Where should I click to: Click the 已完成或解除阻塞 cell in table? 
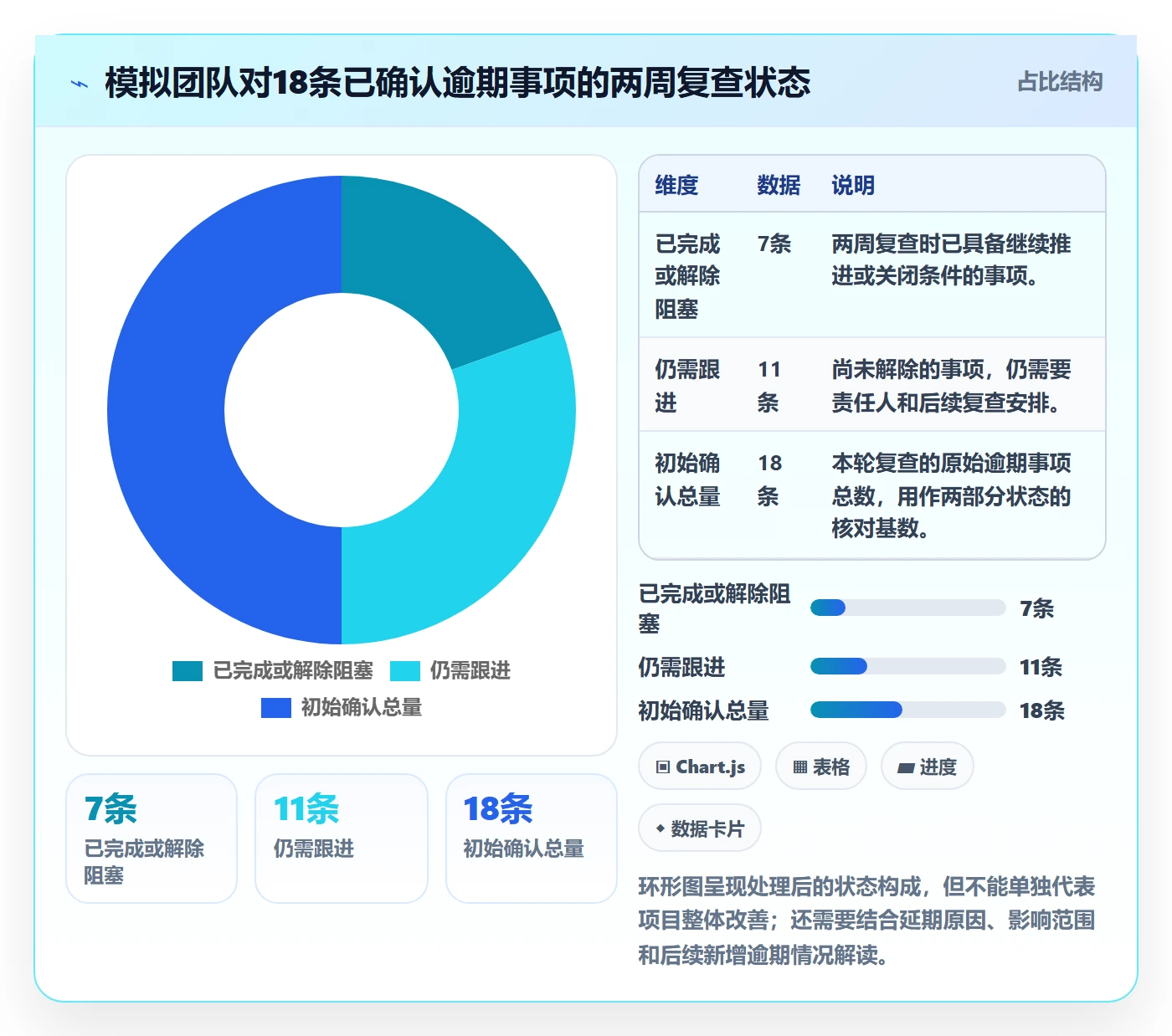click(690, 276)
